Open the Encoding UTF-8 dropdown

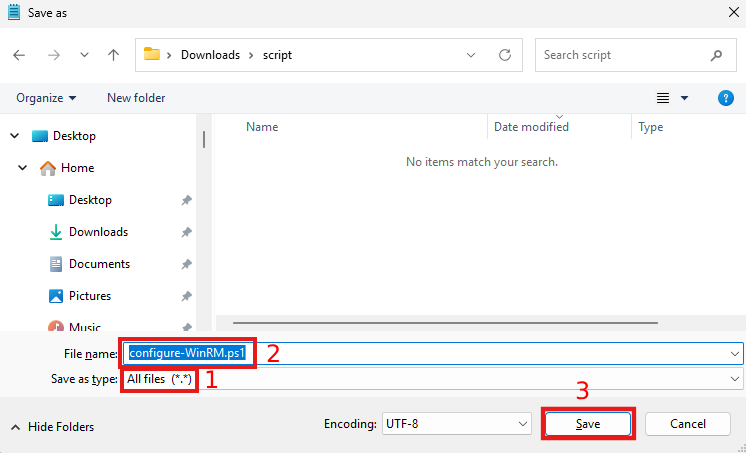[x=455, y=424]
